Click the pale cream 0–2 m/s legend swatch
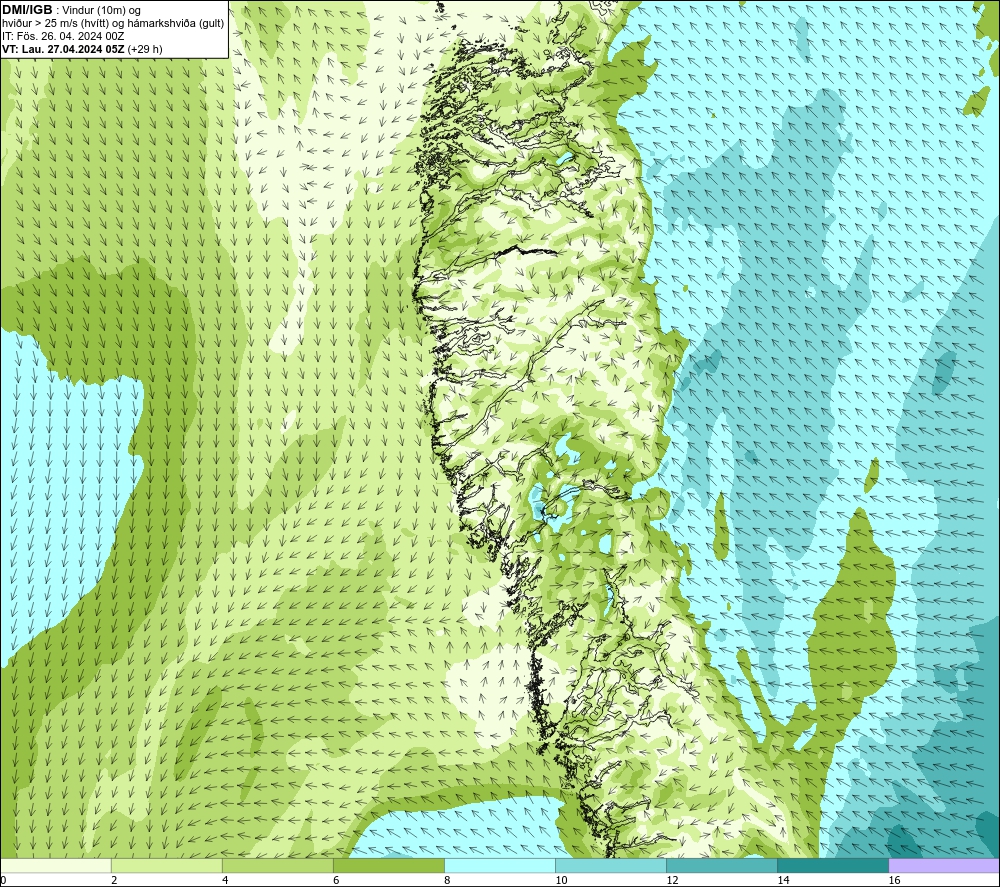The width and height of the screenshot is (1000, 887). click(x=56, y=865)
